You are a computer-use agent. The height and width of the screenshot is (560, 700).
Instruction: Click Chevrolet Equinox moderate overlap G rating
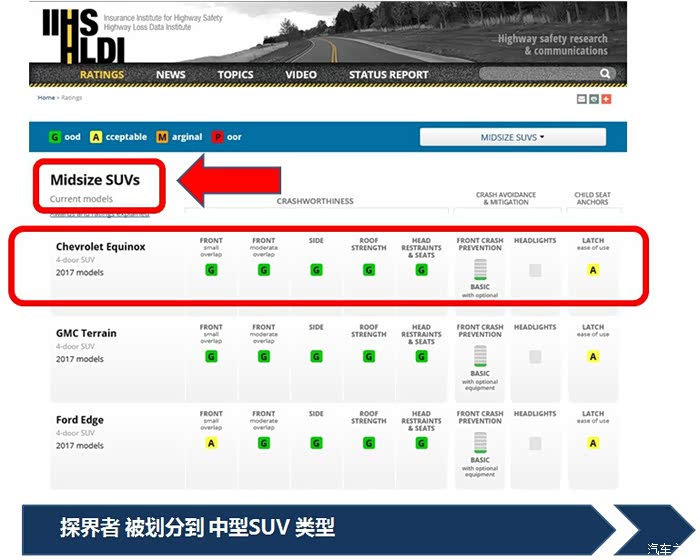pyautogui.click(x=264, y=270)
